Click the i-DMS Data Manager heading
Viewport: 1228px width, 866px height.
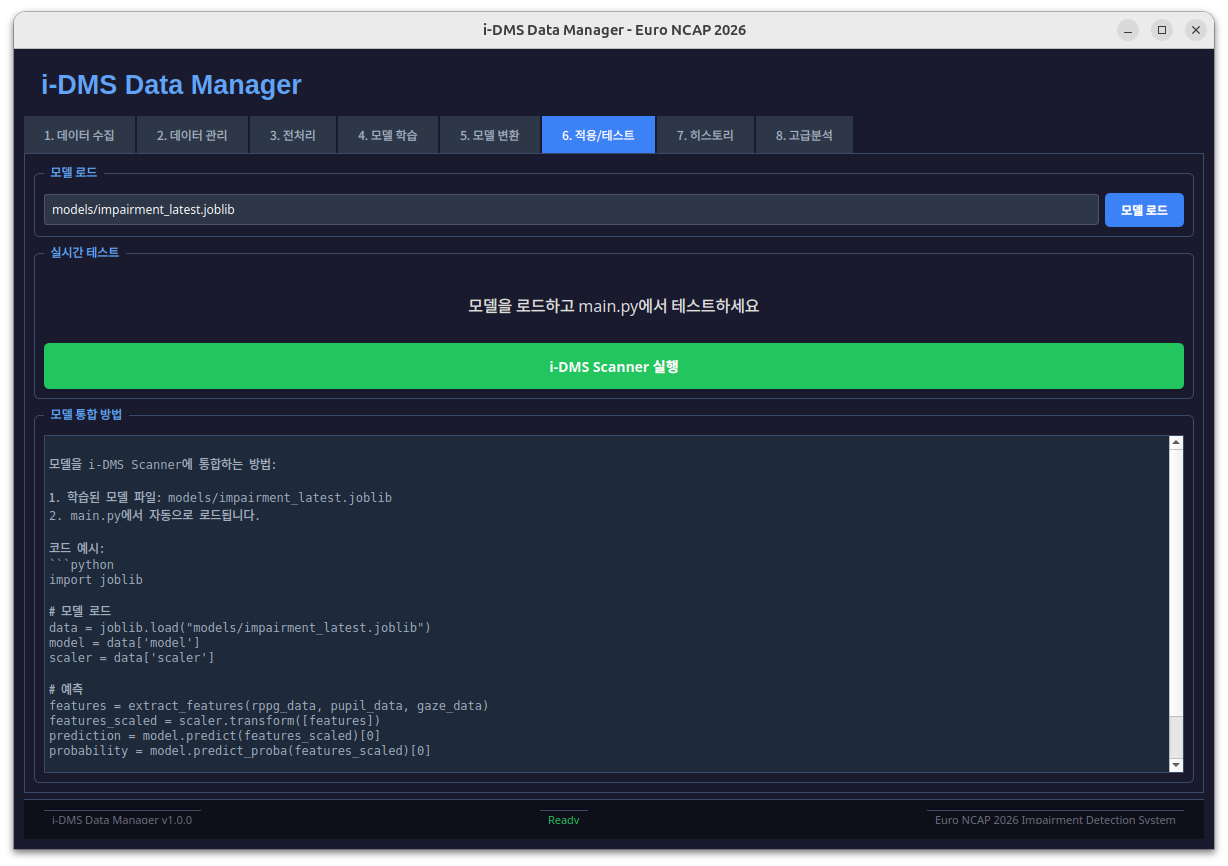[x=170, y=85]
